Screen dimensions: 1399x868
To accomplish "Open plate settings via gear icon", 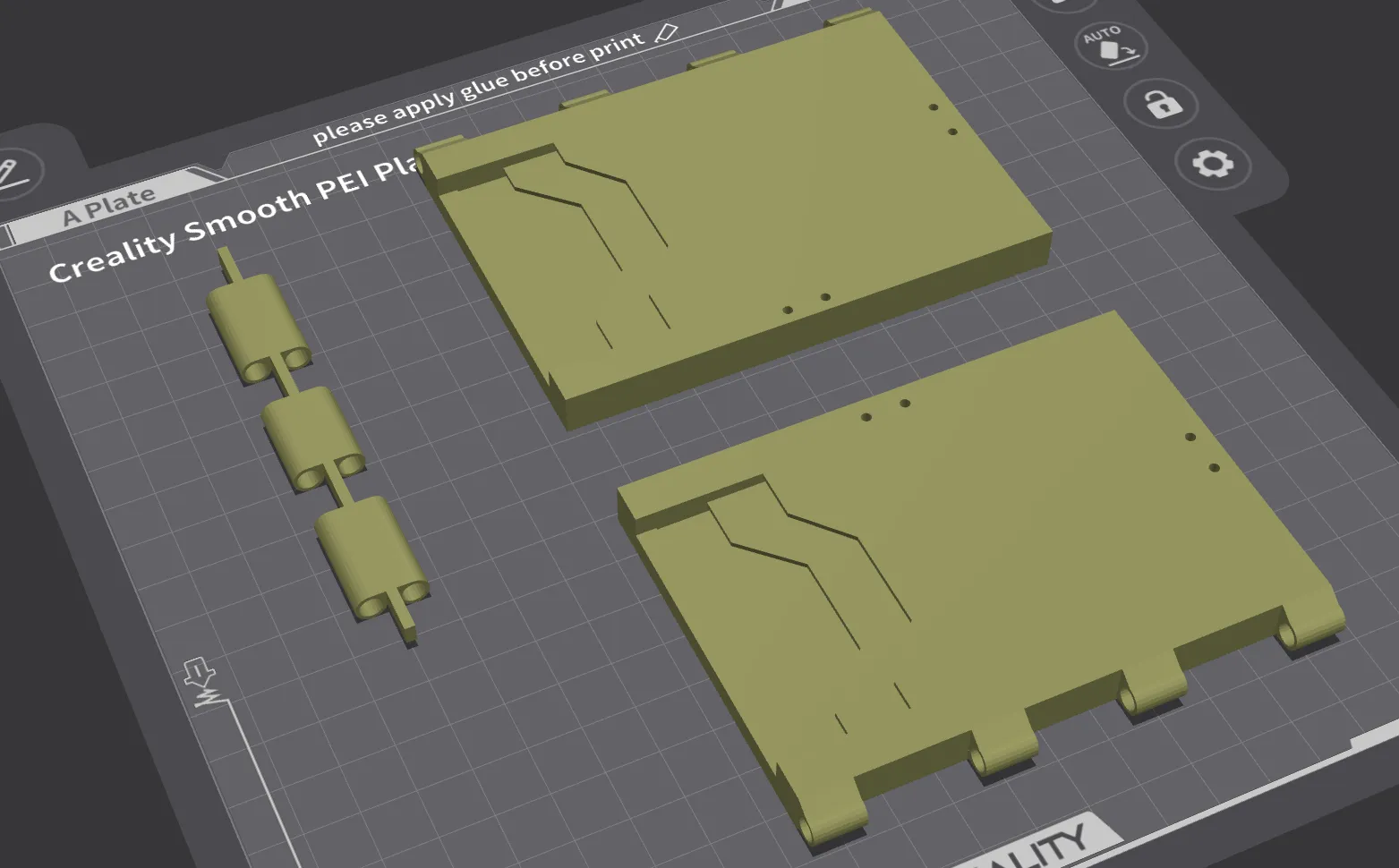I will (1213, 164).
